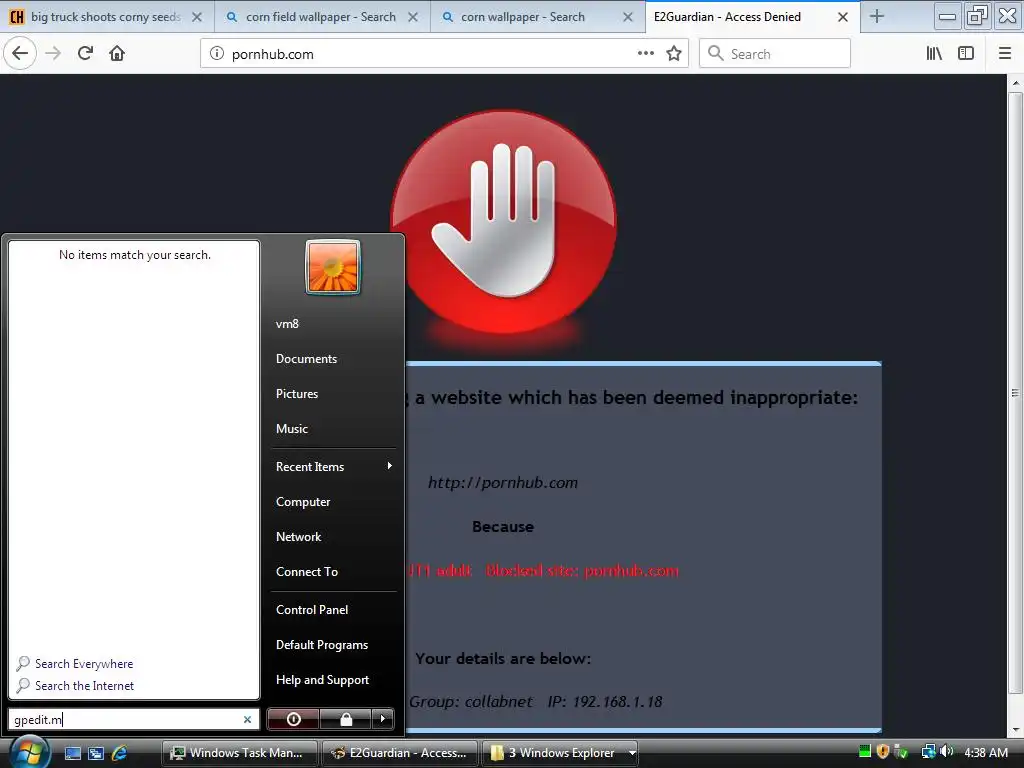This screenshot has height=768, width=1024.
Task: Open Default Programs from Start menu
Action: point(322,645)
